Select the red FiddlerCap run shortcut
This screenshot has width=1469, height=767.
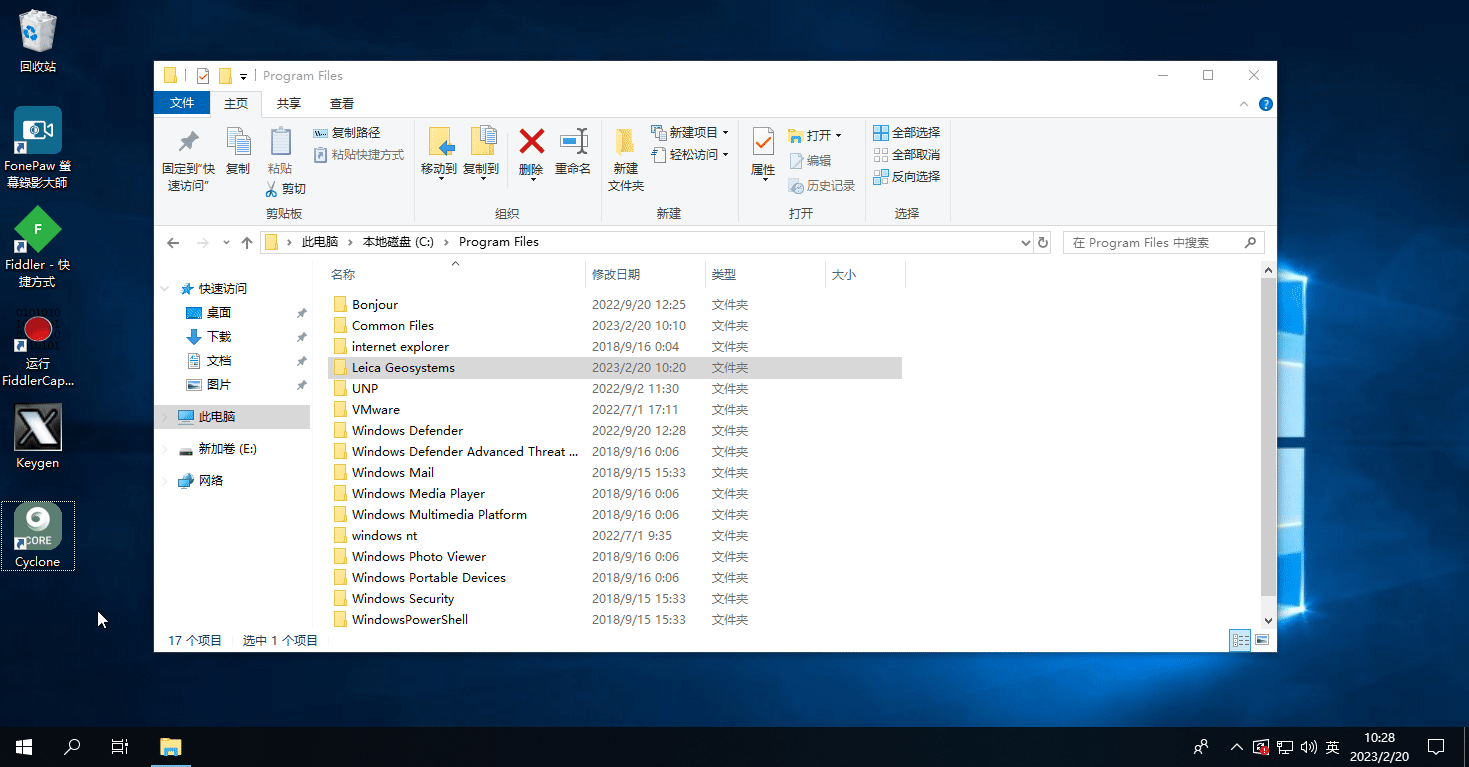(38, 347)
